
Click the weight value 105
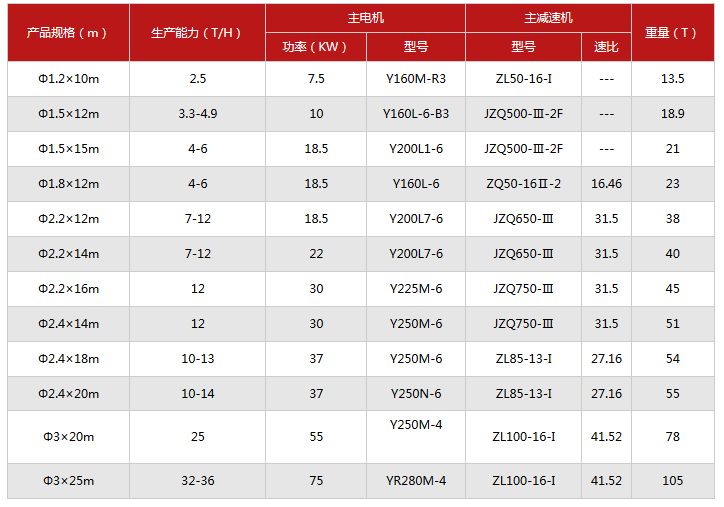point(672,481)
